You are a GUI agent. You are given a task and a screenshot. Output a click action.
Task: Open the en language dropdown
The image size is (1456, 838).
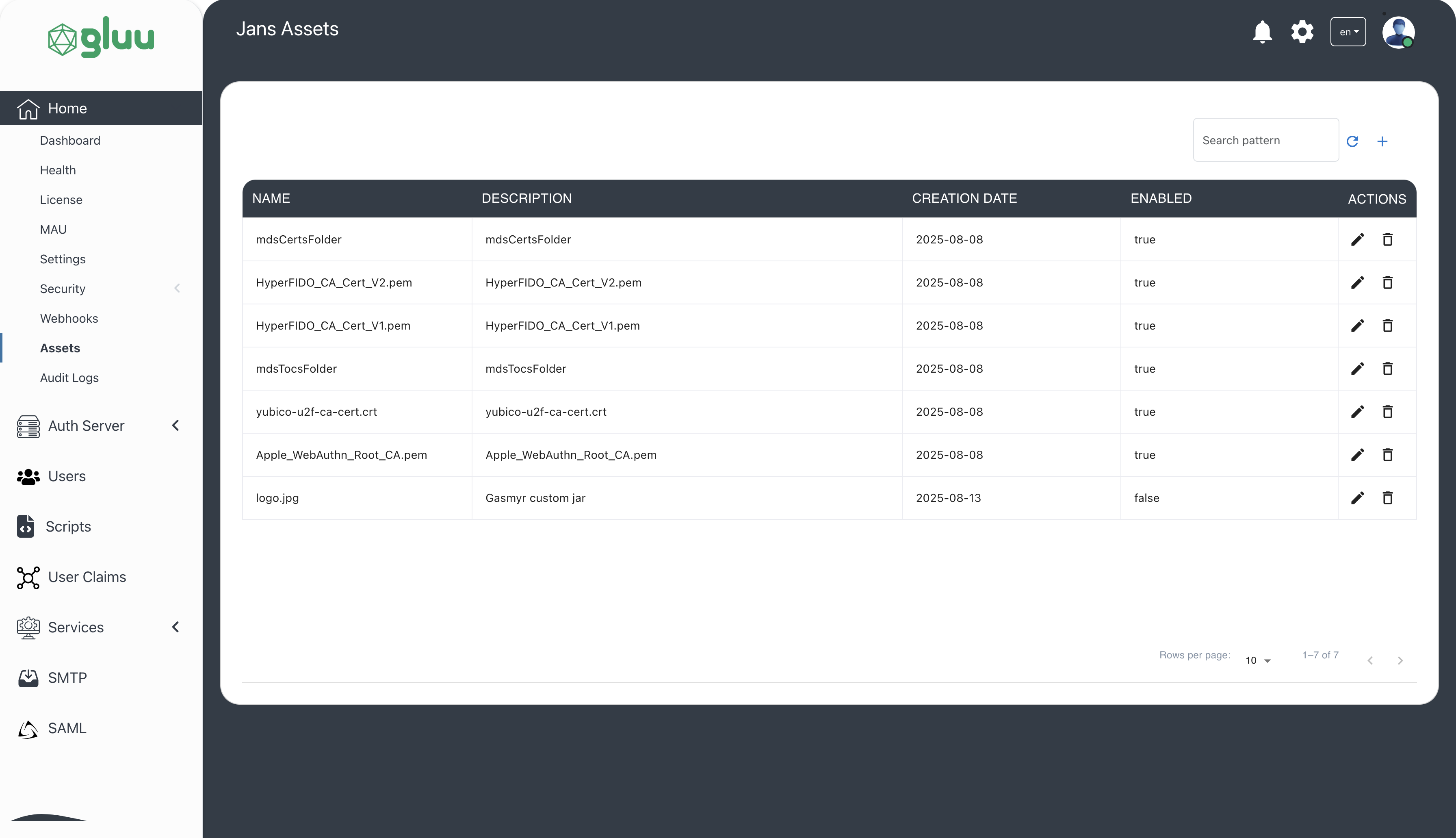click(x=1348, y=32)
